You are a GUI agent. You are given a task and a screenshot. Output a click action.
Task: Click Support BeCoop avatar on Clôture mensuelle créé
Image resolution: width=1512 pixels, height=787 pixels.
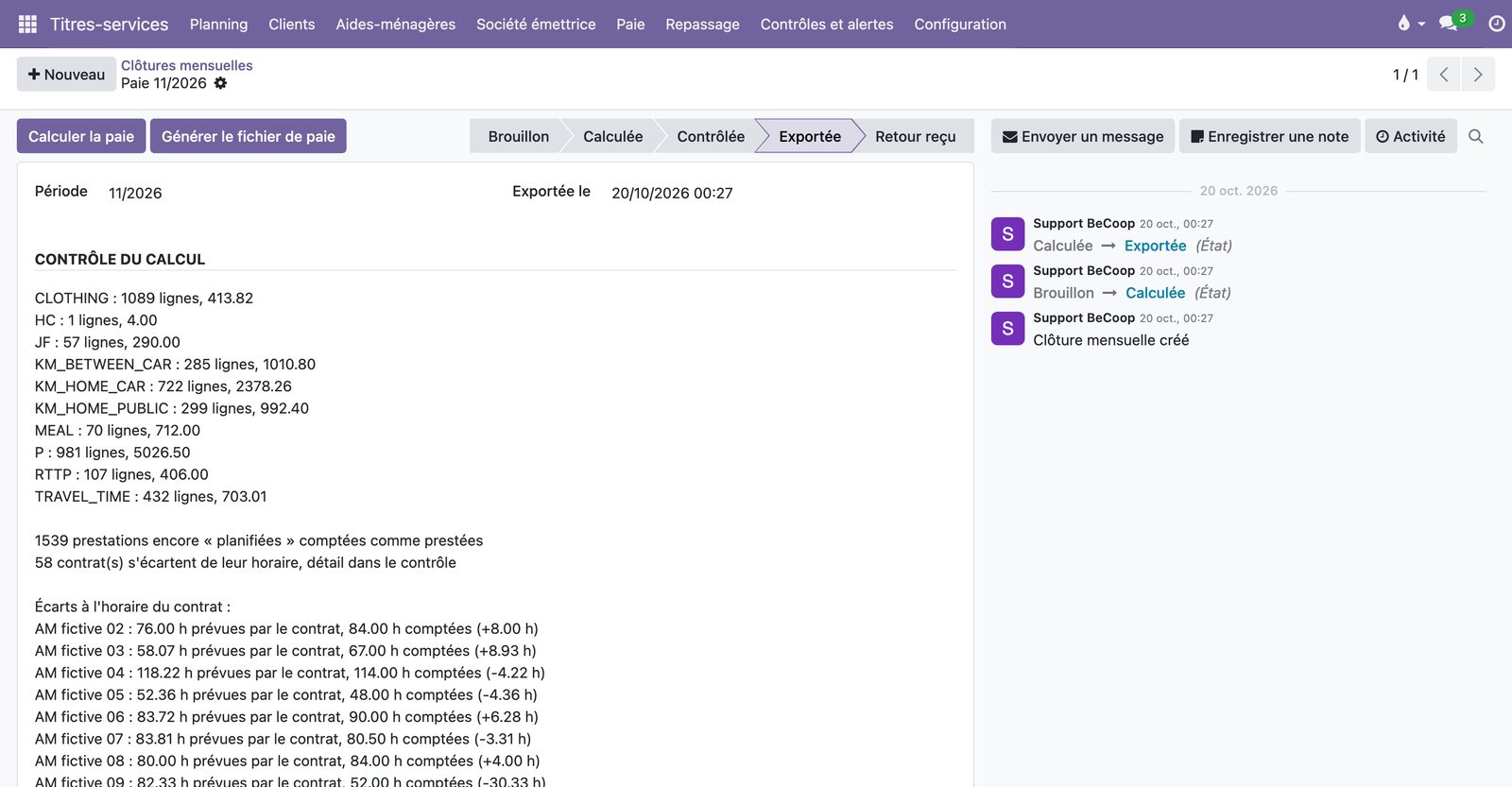[x=1007, y=329]
